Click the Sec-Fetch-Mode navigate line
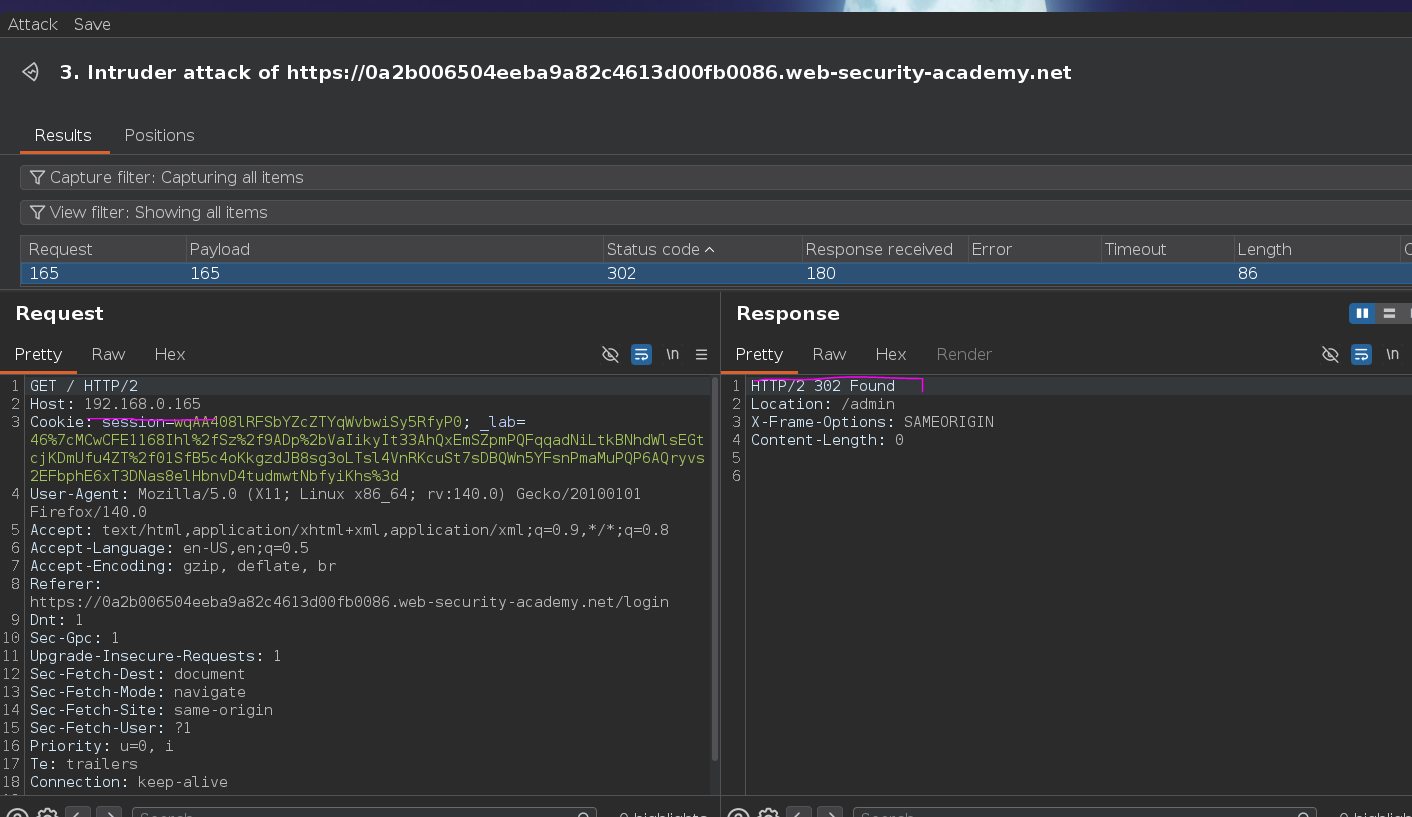1412x817 pixels. [137, 692]
